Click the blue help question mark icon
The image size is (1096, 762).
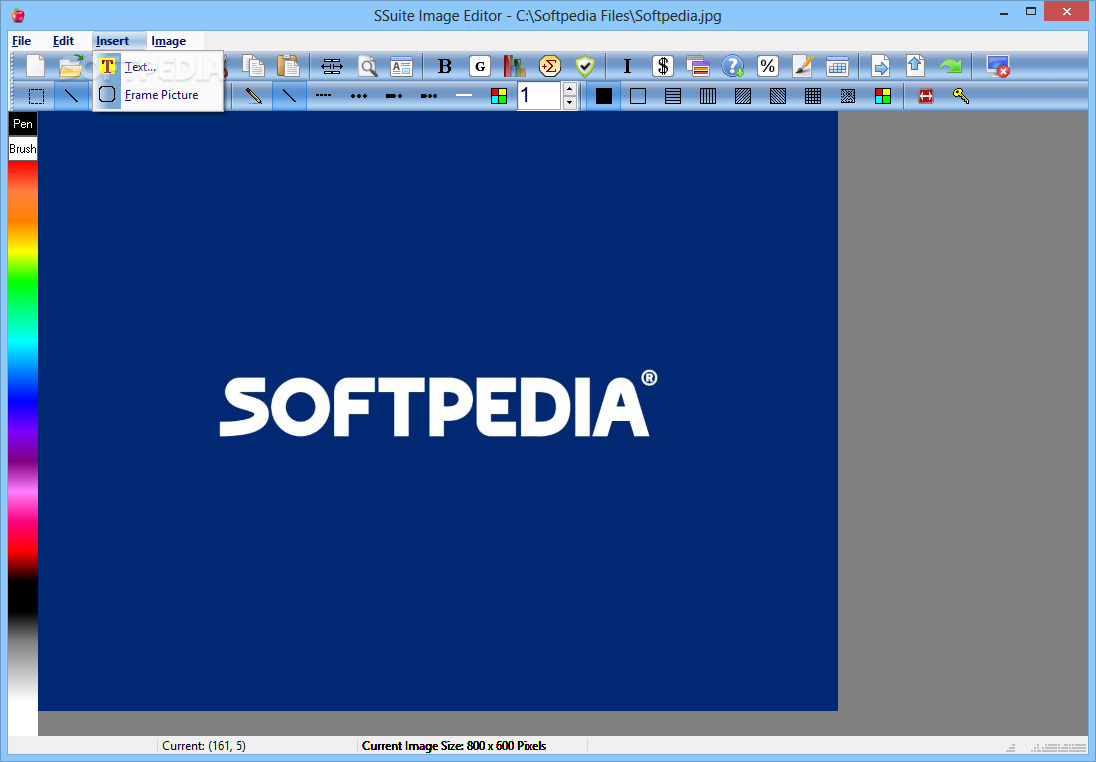[x=733, y=66]
